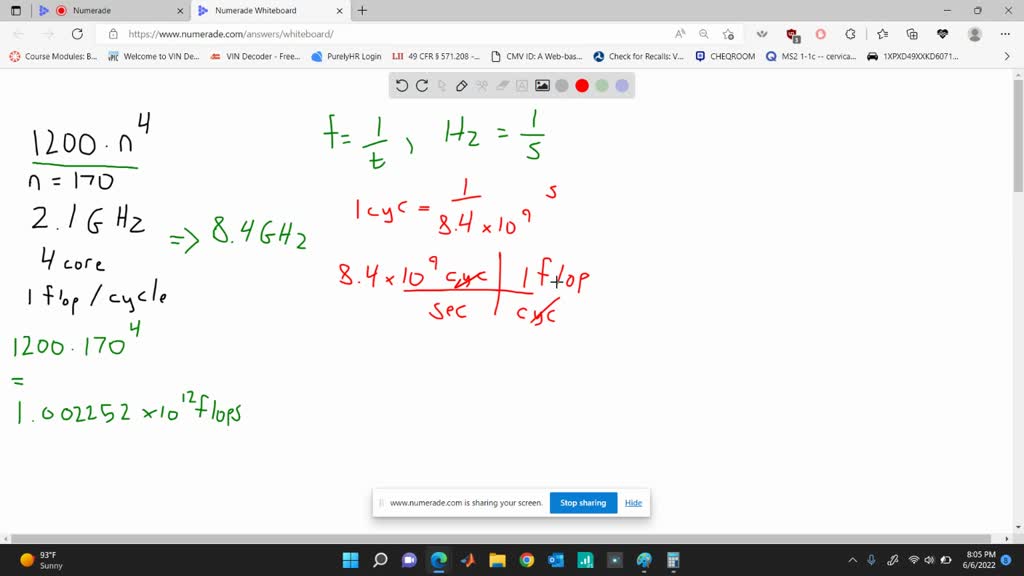
Task: Select the Pen drawing tool
Action: point(462,86)
